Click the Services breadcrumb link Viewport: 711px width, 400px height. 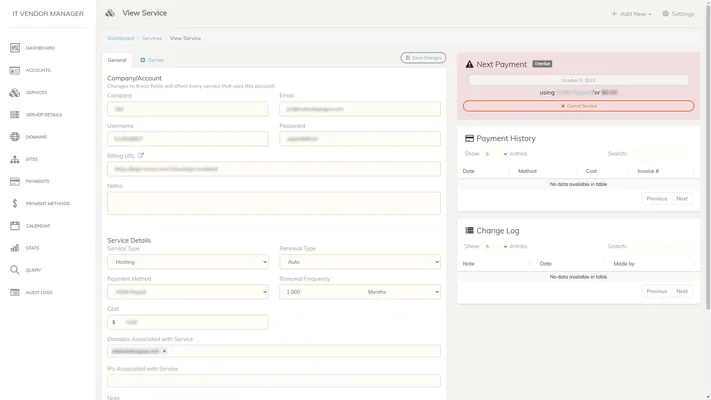tap(152, 38)
